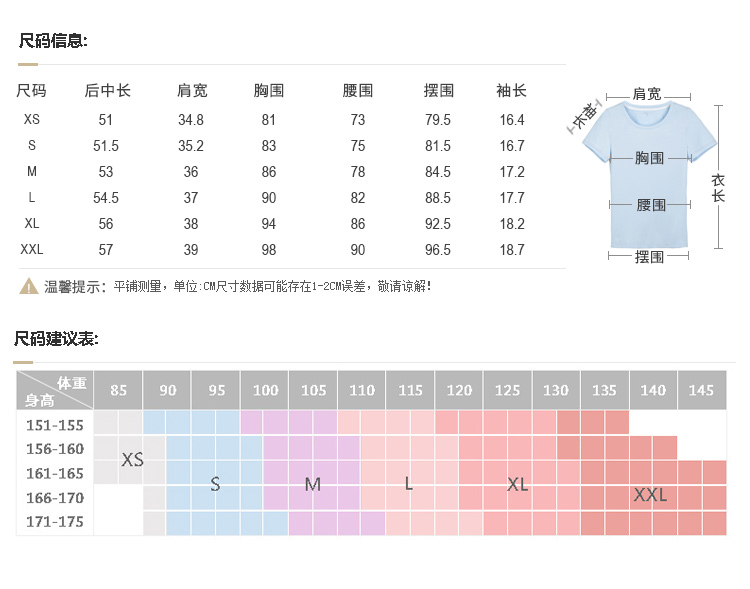The image size is (750, 589).
Task: Select the 171-175 height row label
Action: tap(56, 522)
